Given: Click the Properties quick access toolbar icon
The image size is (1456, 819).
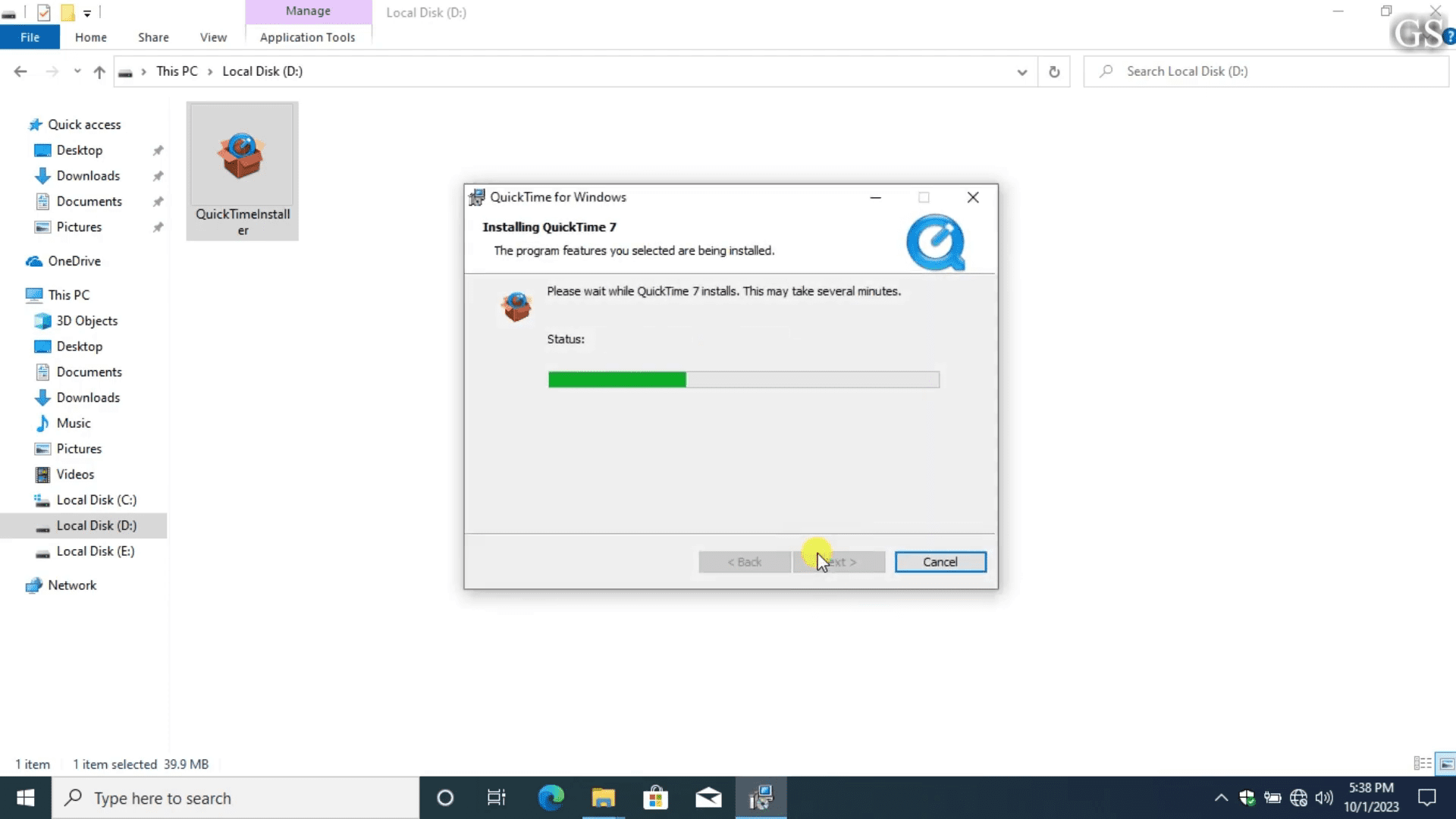Looking at the screenshot, I should coord(44,12).
